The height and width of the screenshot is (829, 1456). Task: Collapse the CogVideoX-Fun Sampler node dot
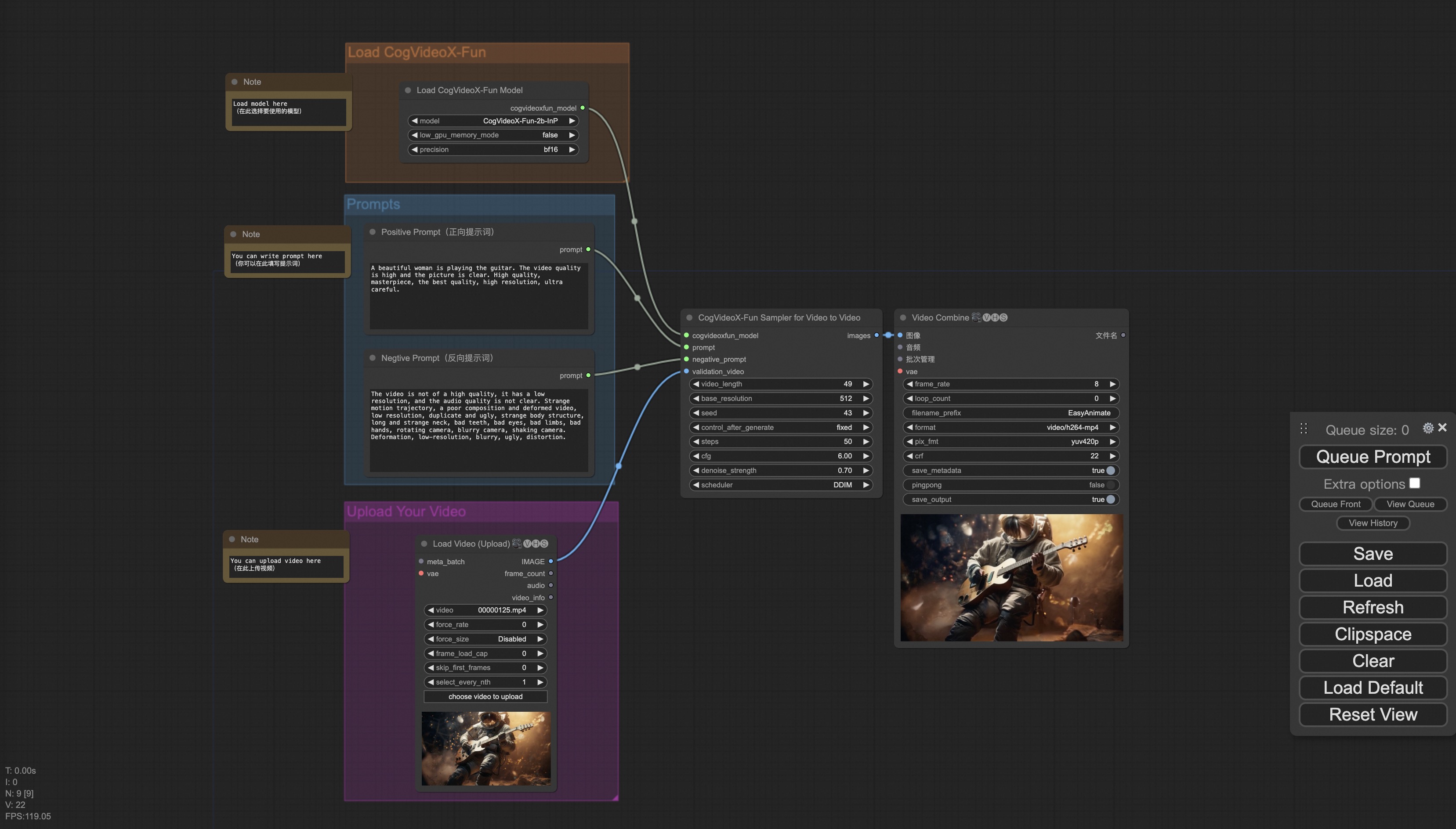pos(689,318)
